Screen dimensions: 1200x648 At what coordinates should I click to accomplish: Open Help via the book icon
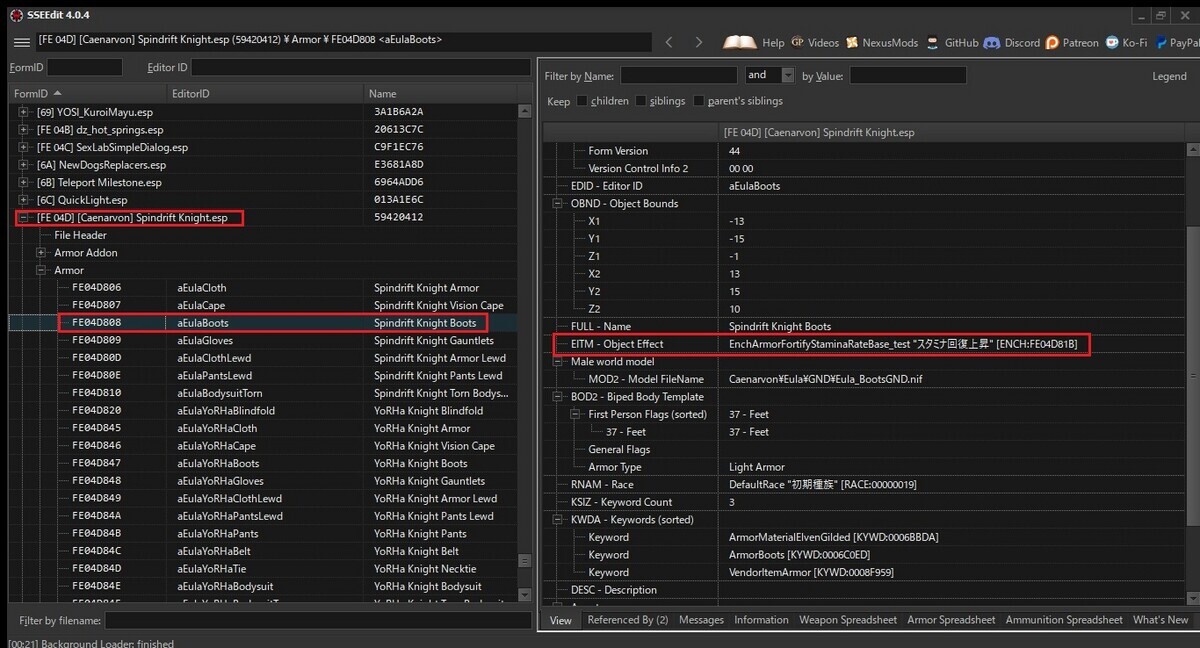[x=740, y=42]
